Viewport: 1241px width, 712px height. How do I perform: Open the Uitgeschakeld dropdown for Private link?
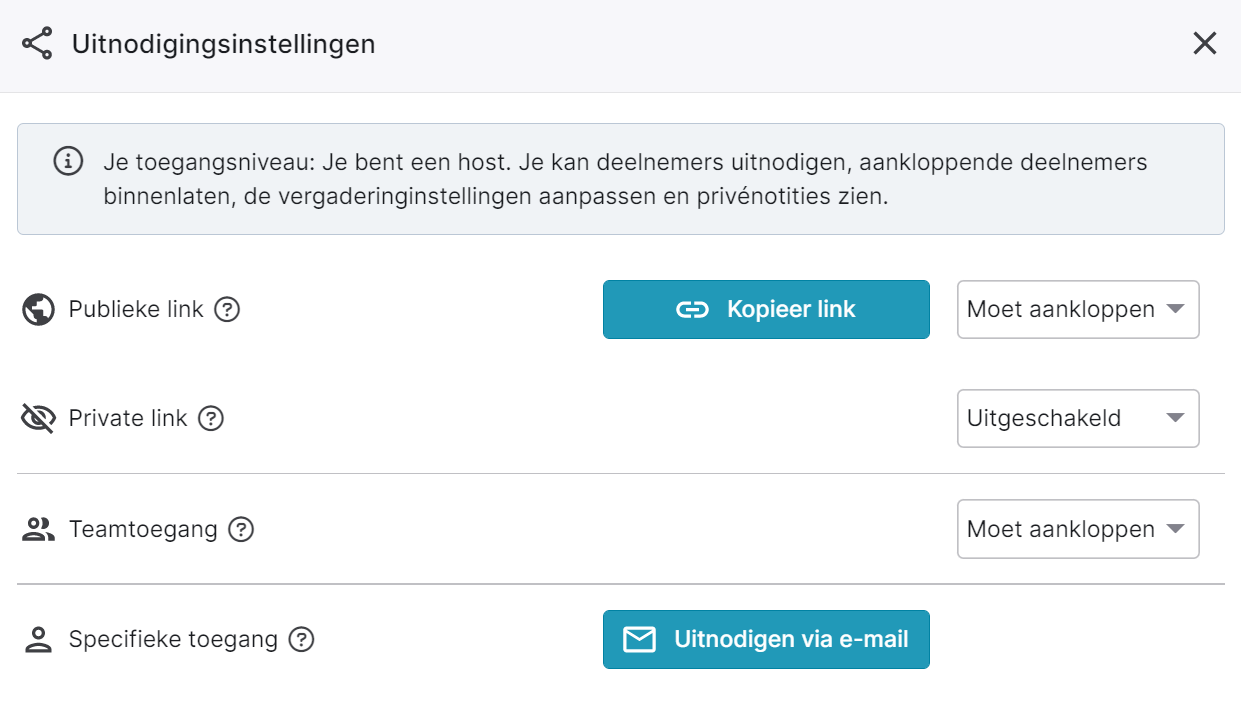pos(1077,419)
